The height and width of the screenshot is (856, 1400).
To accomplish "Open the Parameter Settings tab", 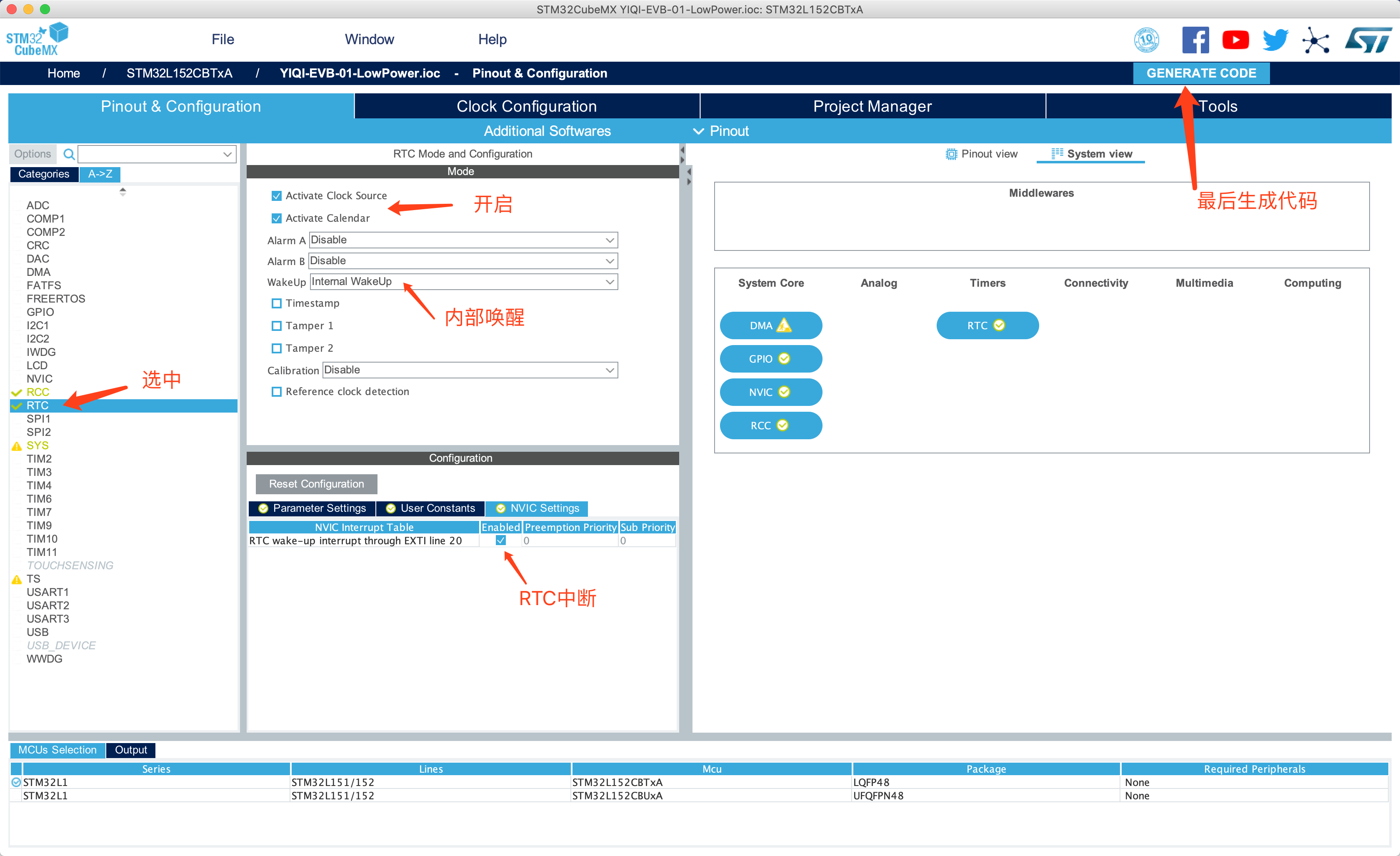I will point(312,508).
